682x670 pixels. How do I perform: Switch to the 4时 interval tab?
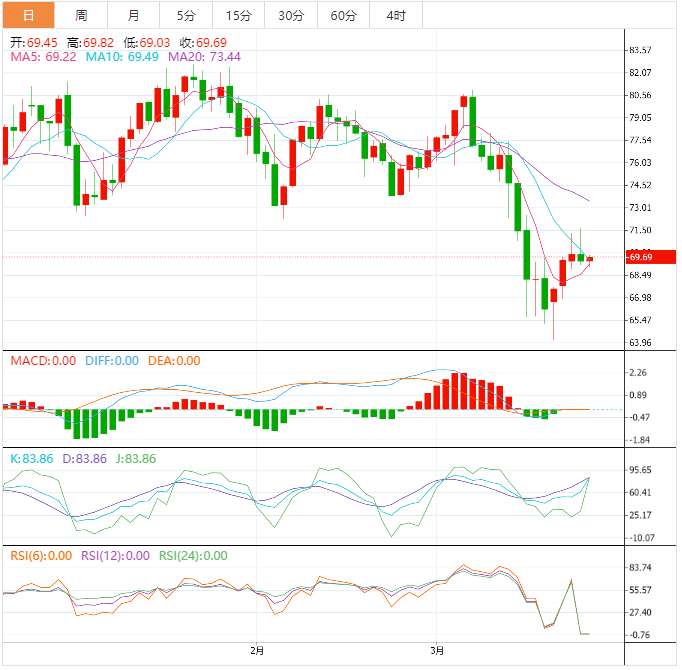(395, 15)
